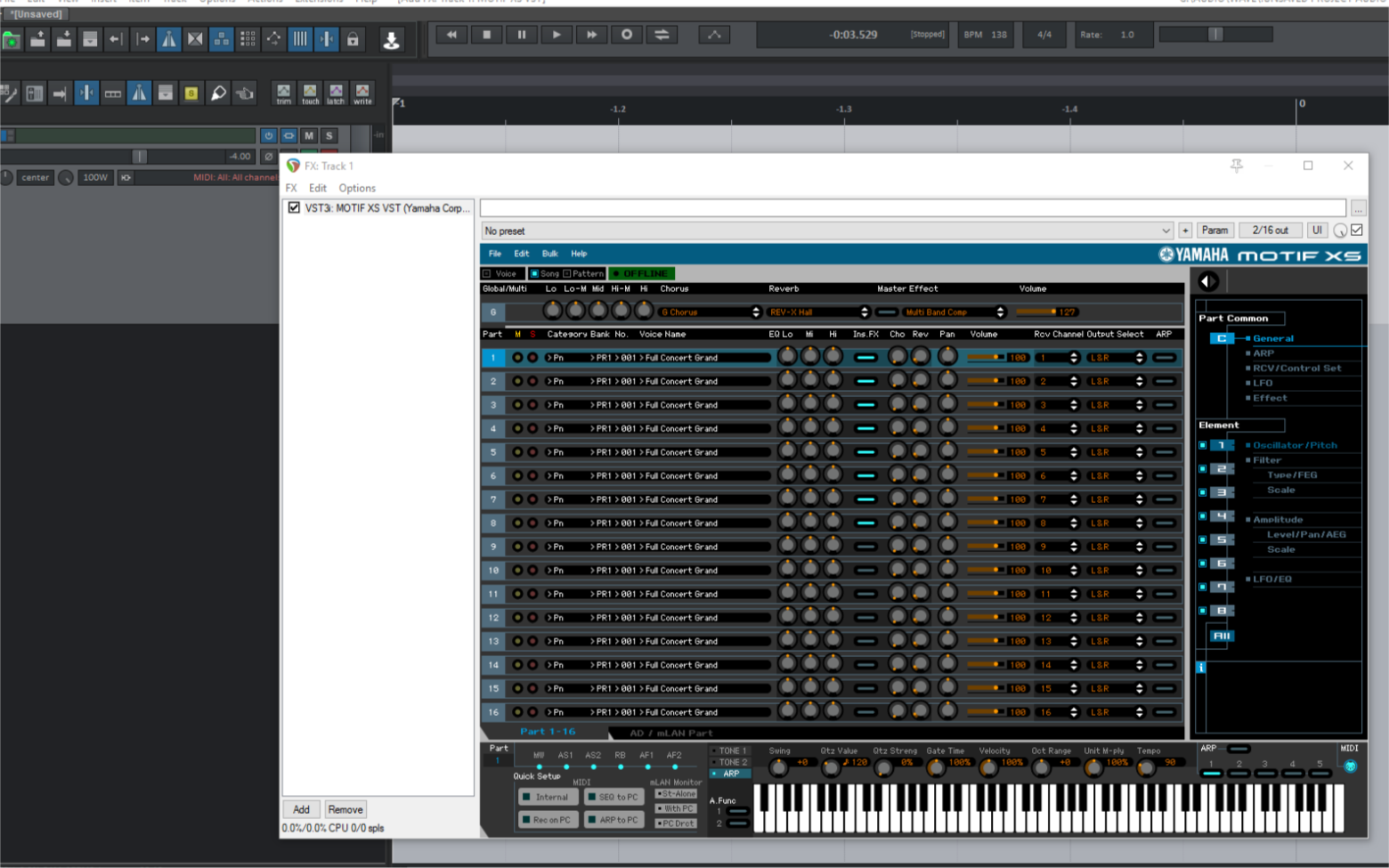The width and height of the screenshot is (1389, 868).
Task: Open the Bulk menu in Motif editor
Action: [550, 254]
